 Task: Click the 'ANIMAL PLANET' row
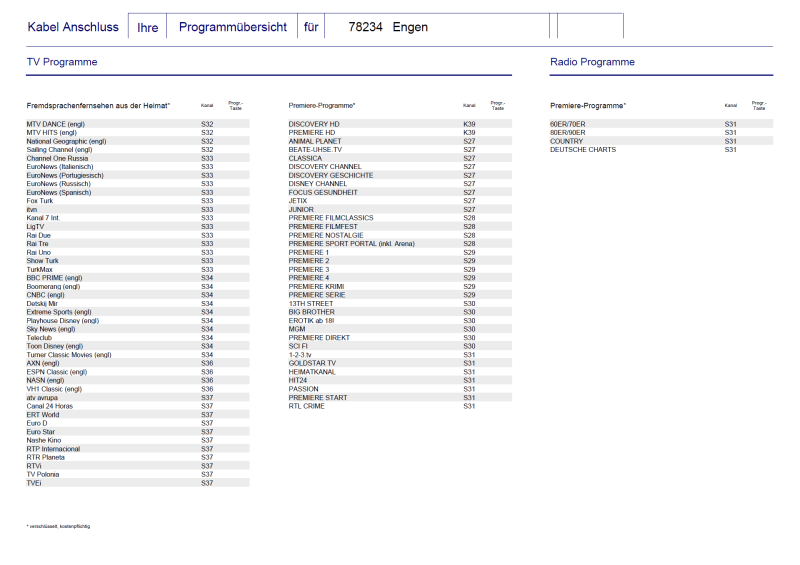pos(400,141)
